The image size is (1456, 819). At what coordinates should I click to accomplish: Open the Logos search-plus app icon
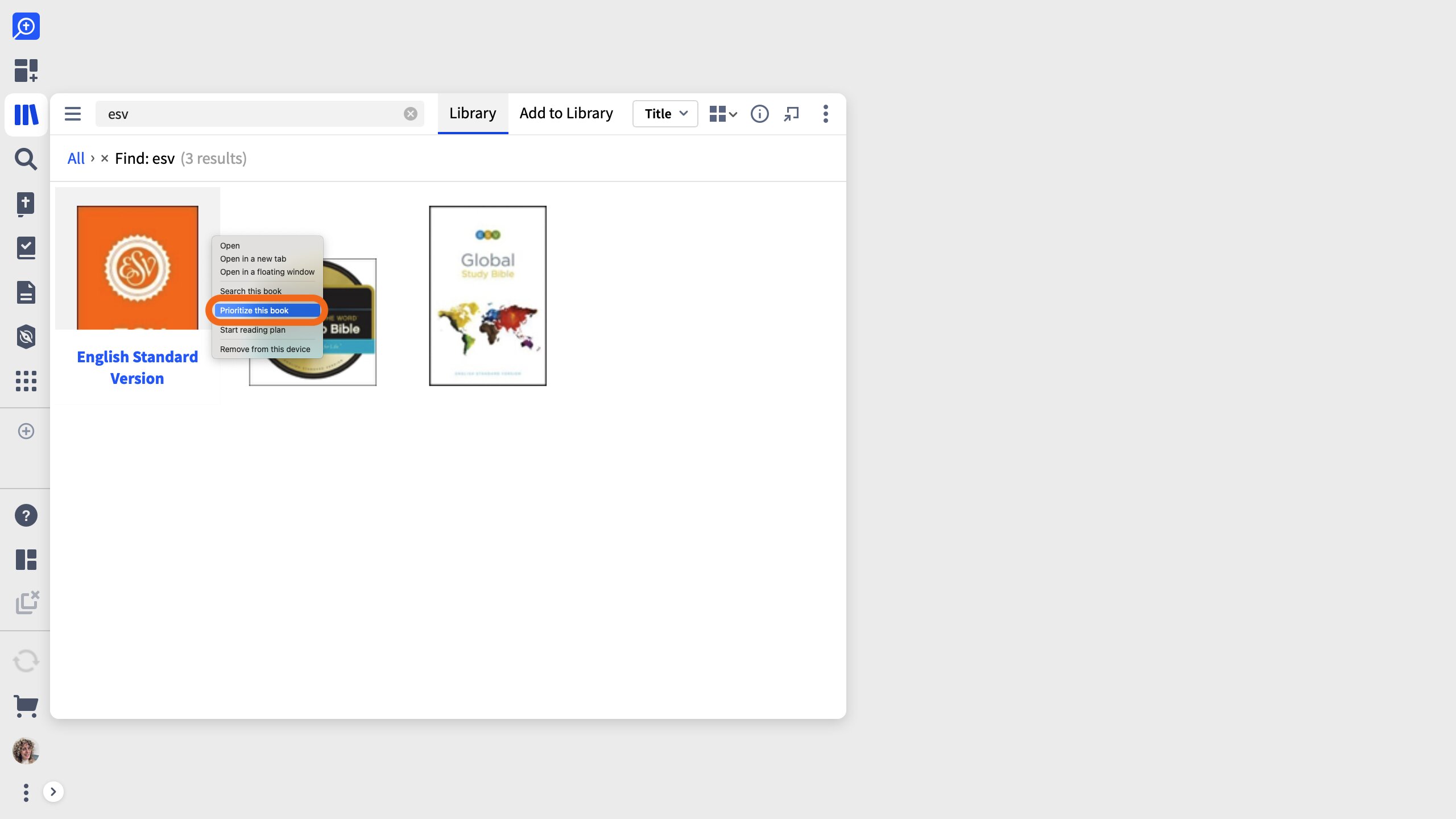click(x=26, y=26)
